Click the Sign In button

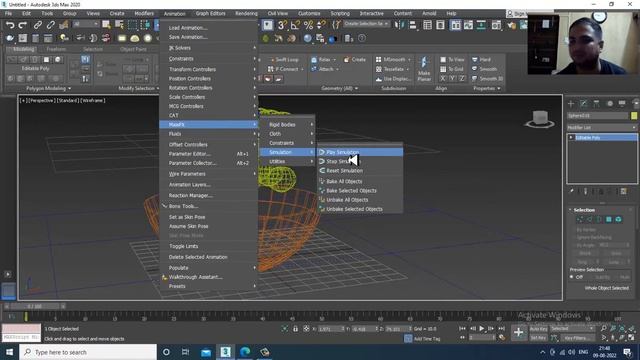[x=516, y=13]
